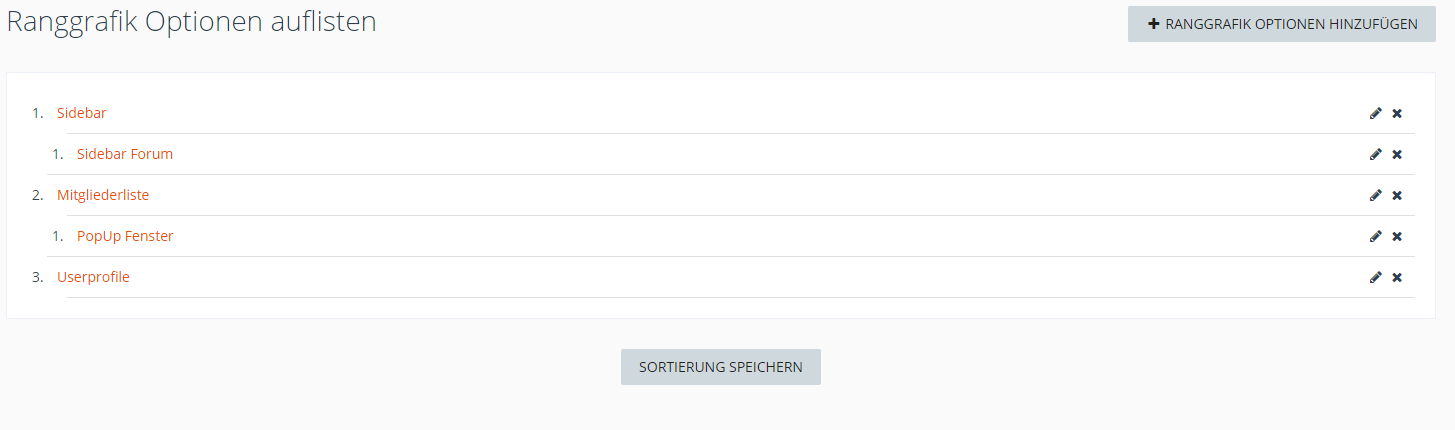Delete the Sidebar entry

coord(1397,113)
